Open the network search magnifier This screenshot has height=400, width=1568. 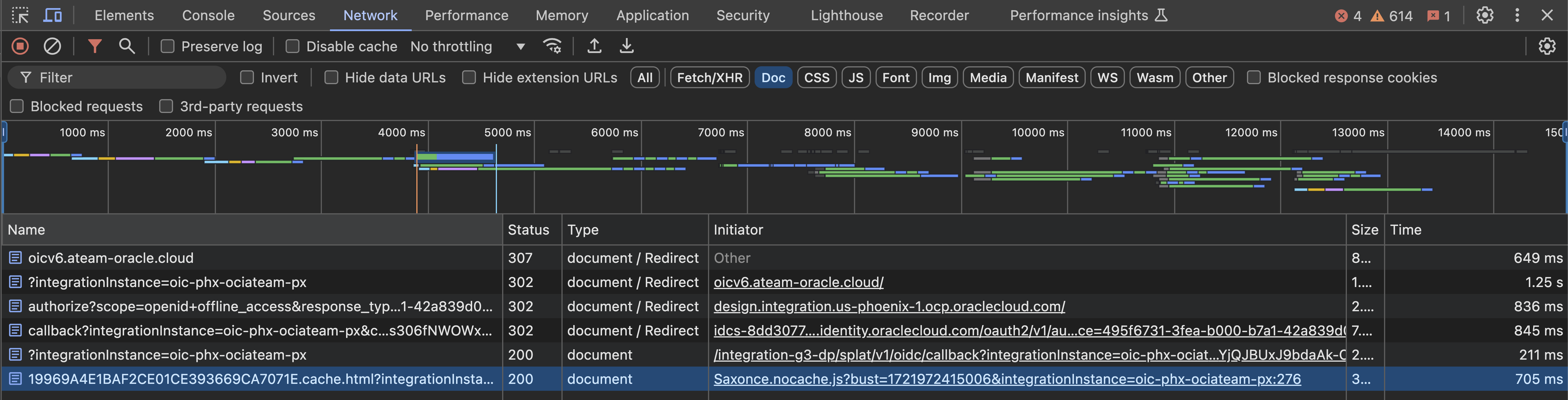[x=127, y=46]
